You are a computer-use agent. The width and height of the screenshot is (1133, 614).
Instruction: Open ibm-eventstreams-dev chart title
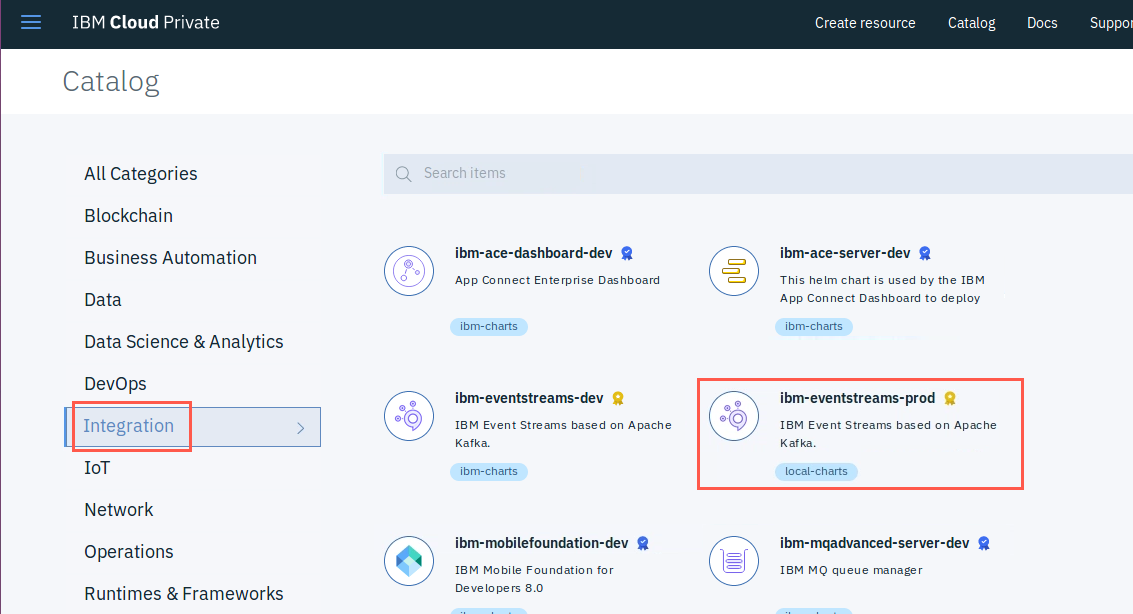pos(529,398)
